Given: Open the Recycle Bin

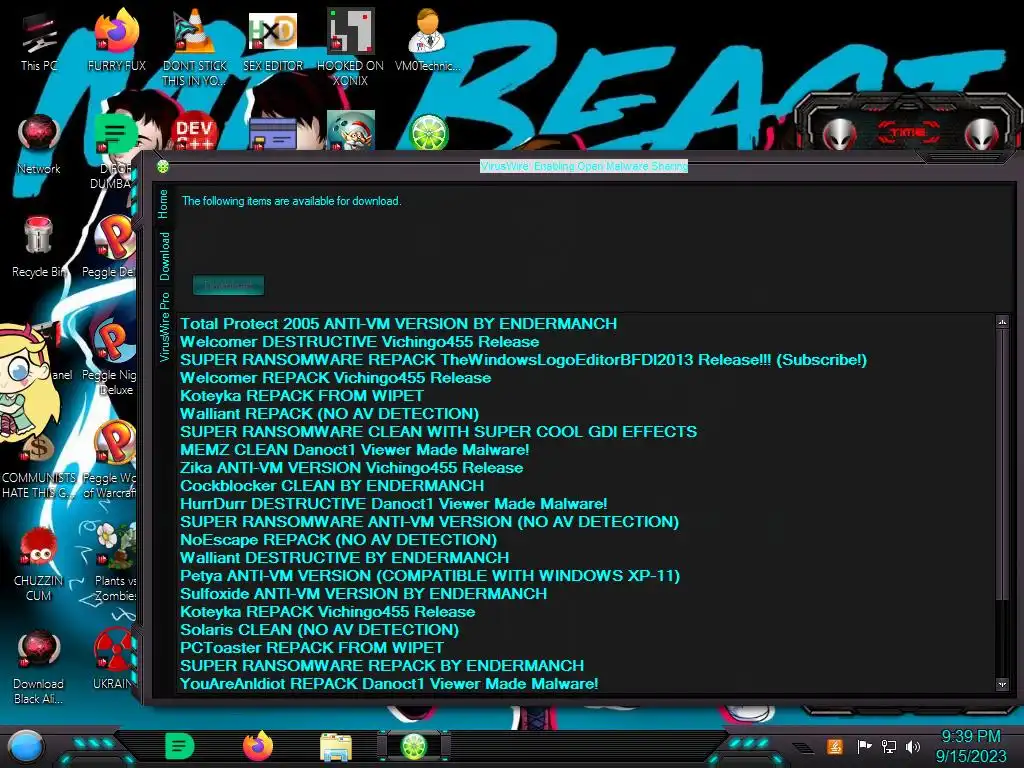Looking at the screenshot, I should pyautogui.click(x=38, y=247).
